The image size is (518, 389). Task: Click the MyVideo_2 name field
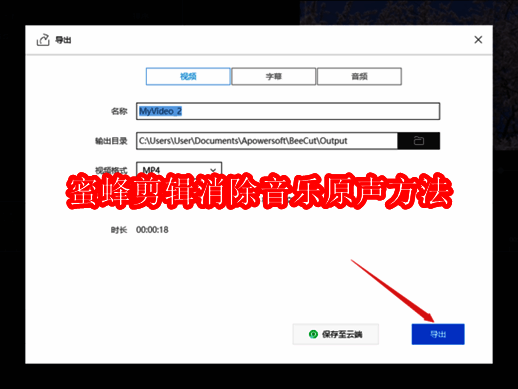pos(288,111)
